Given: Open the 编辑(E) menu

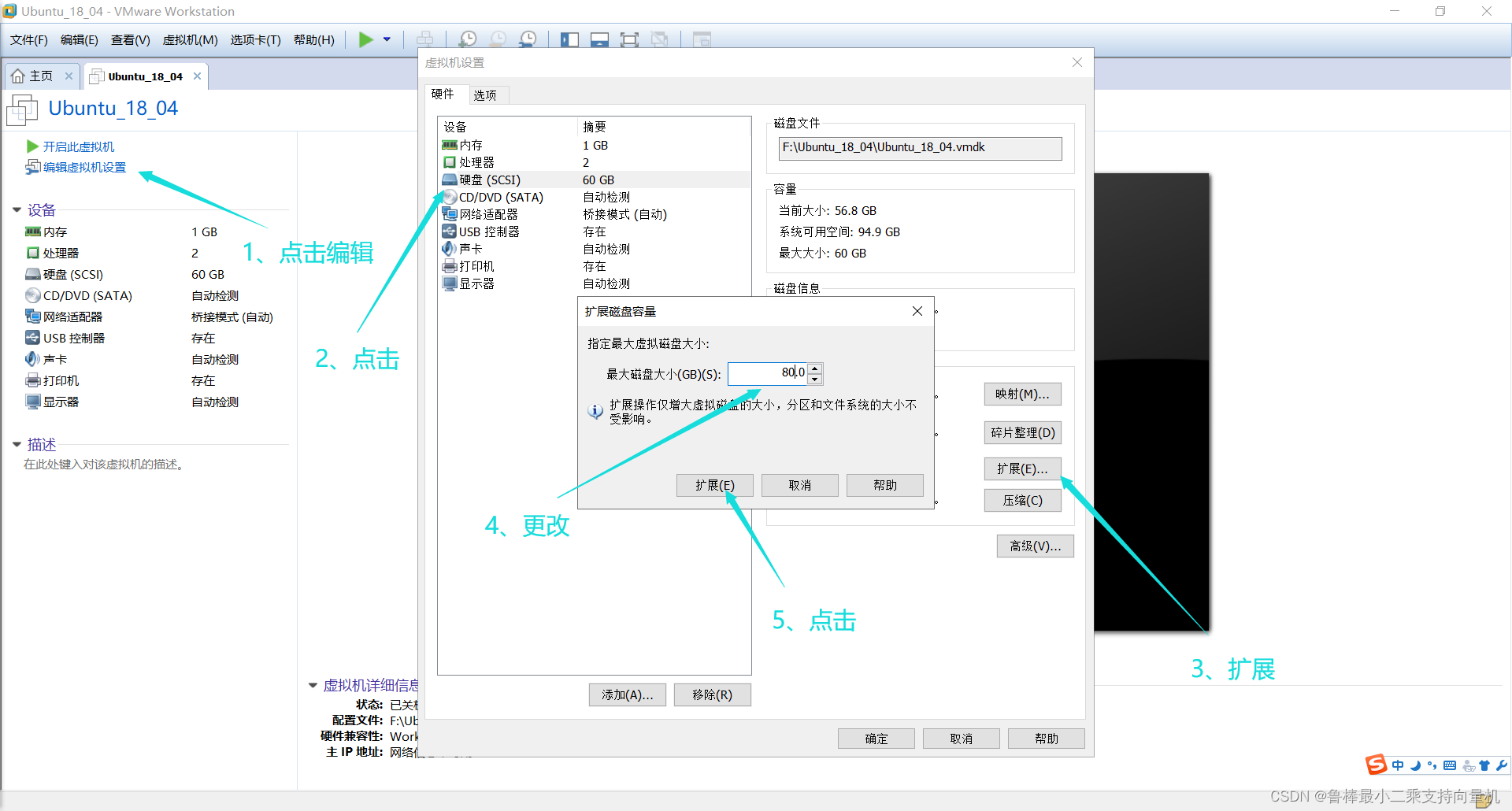Looking at the screenshot, I should click(80, 39).
